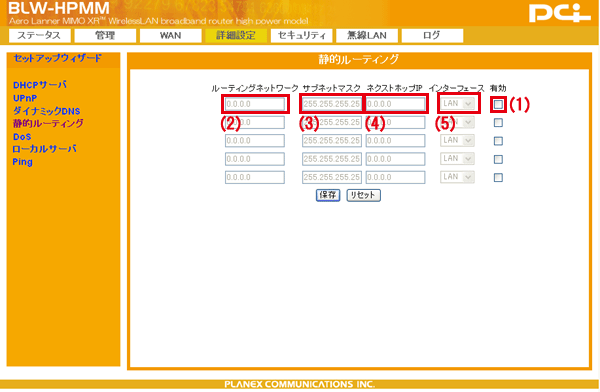Open fifth row interface LAN dropdown
Image resolution: width=600 pixels, height=392 pixels.
pyautogui.click(x=457, y=177)
